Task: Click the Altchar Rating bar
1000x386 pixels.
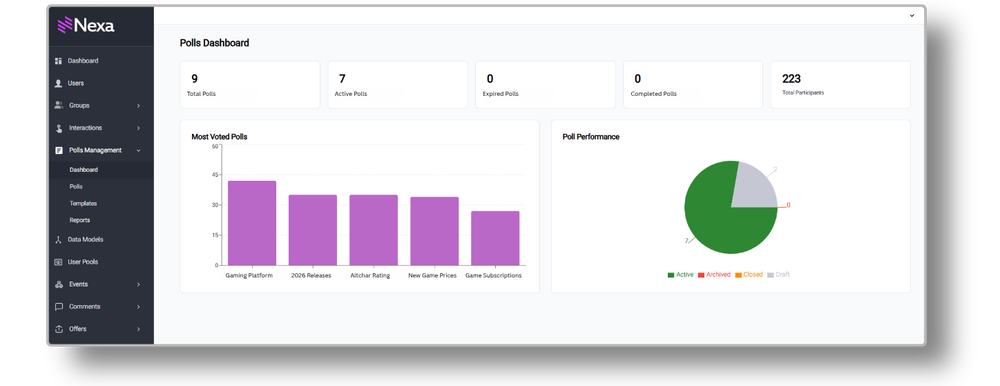Action: [x=374, y=230]
